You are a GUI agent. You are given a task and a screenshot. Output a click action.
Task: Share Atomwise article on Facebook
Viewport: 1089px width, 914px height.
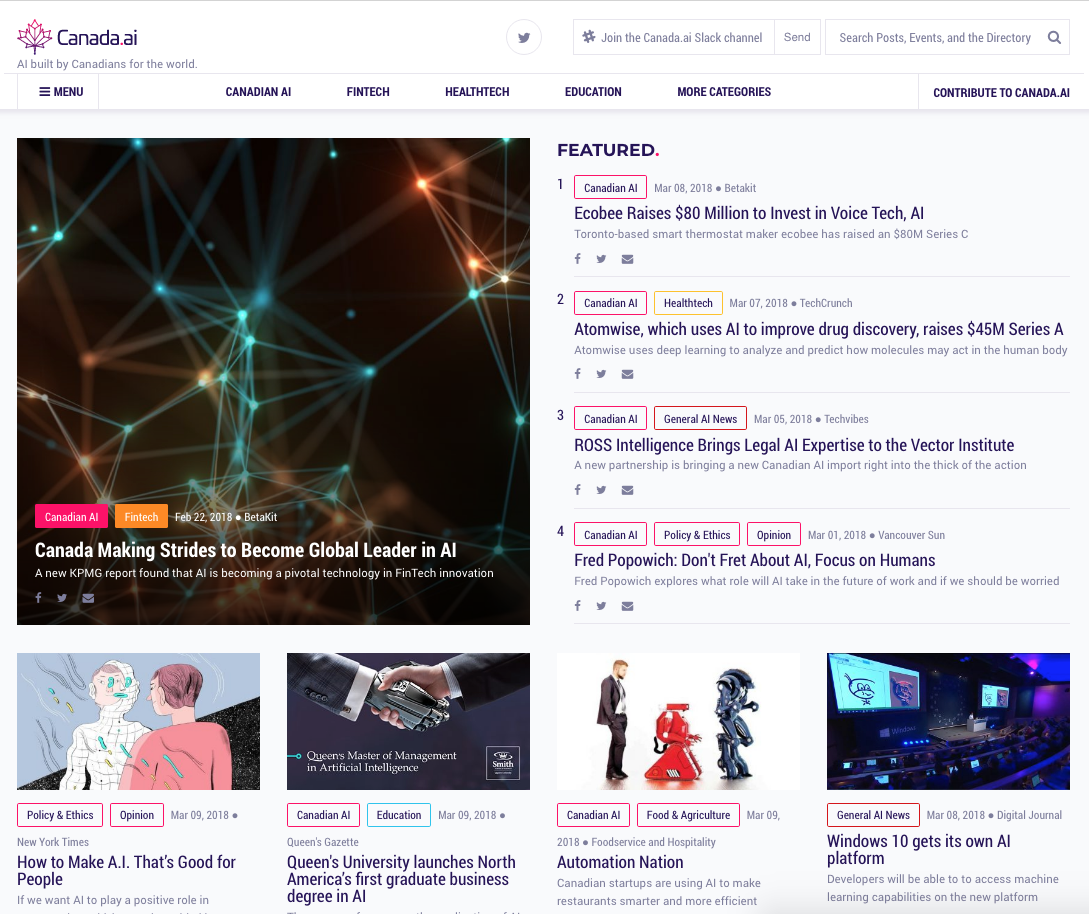click(x=578, y=374)
